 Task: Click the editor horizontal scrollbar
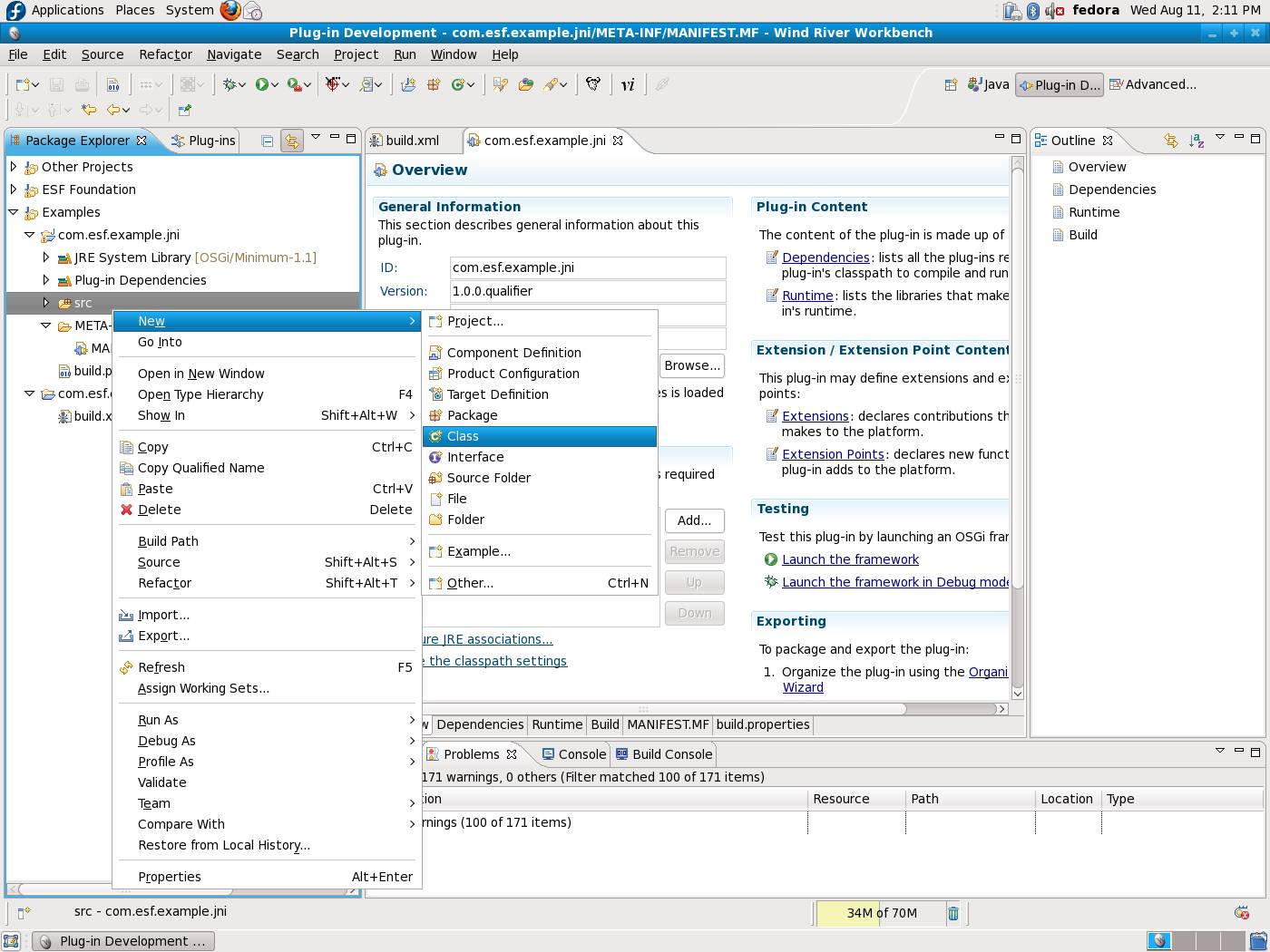663,709
